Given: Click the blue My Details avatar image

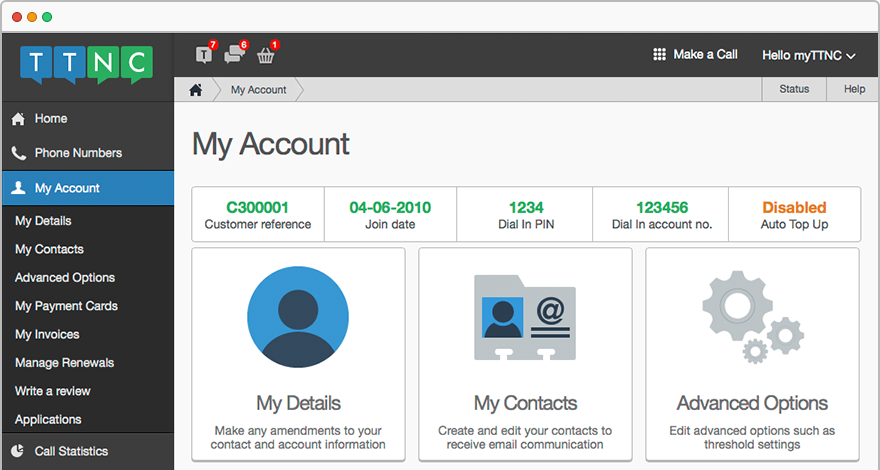Looking at the screenshot, I should [x=298, y=317].
